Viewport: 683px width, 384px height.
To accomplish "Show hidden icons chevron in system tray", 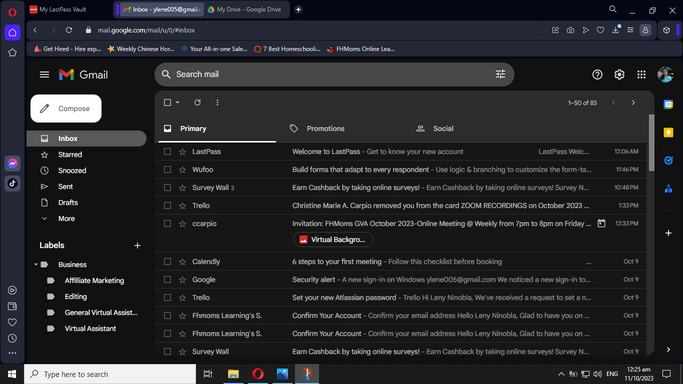I will [x=561, y=374].
